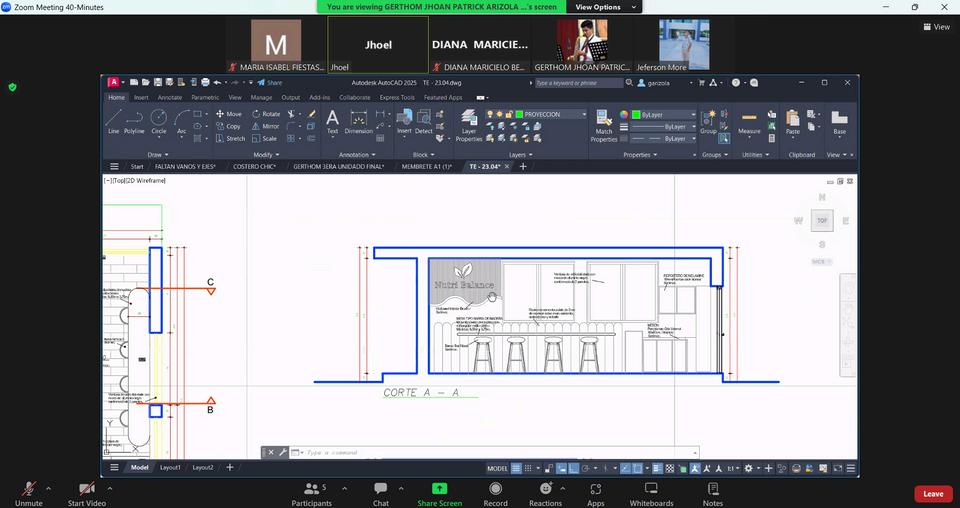
Task: Activate the Copy command
Action: 228,126
